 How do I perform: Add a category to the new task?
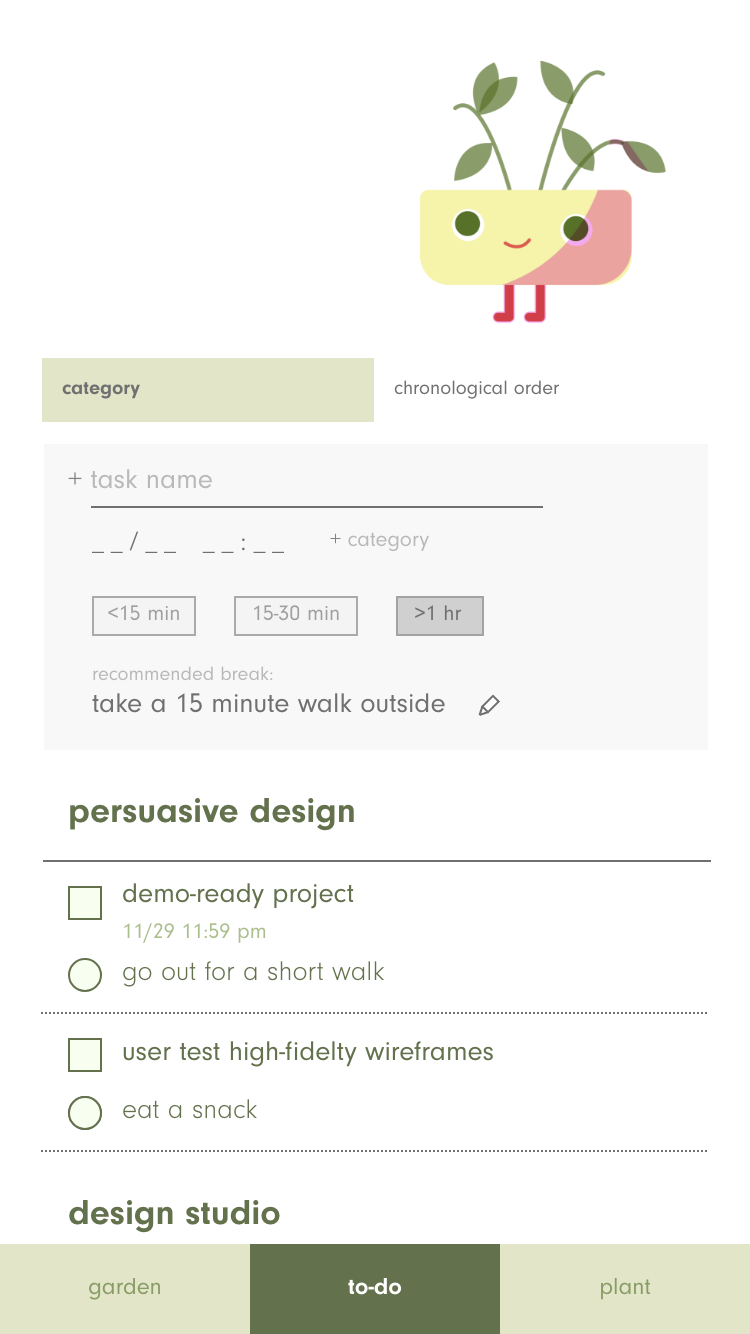point(380,540)
